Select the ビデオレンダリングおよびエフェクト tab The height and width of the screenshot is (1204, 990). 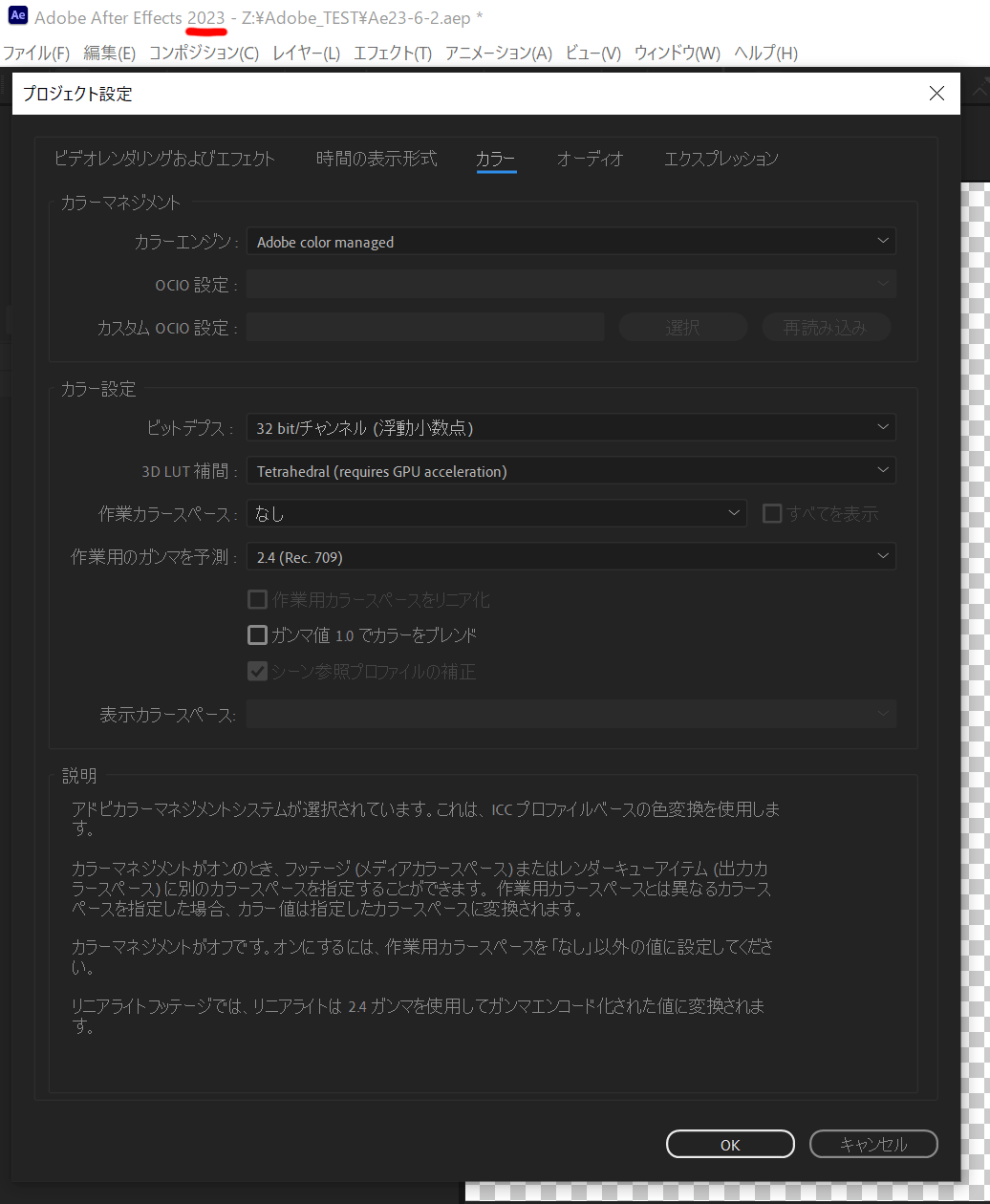[164, 159]
